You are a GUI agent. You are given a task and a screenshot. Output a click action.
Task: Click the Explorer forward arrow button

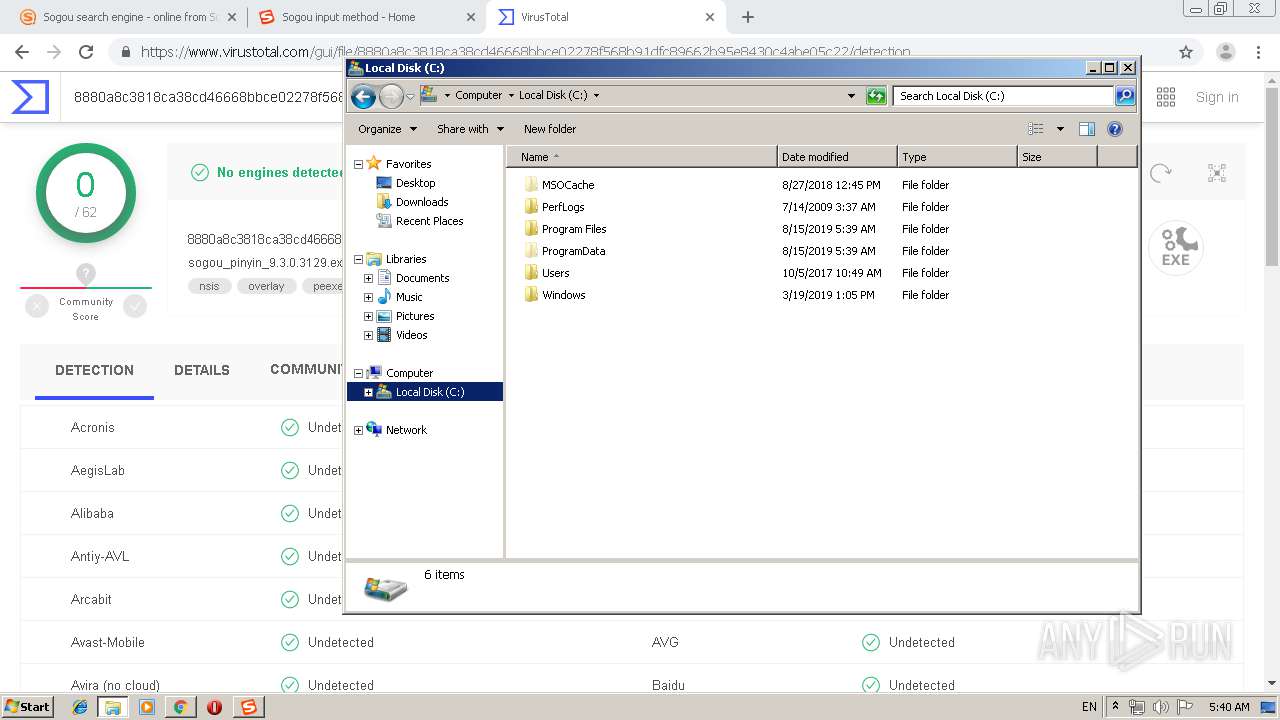pyautogui.click(x=391, y=96)
